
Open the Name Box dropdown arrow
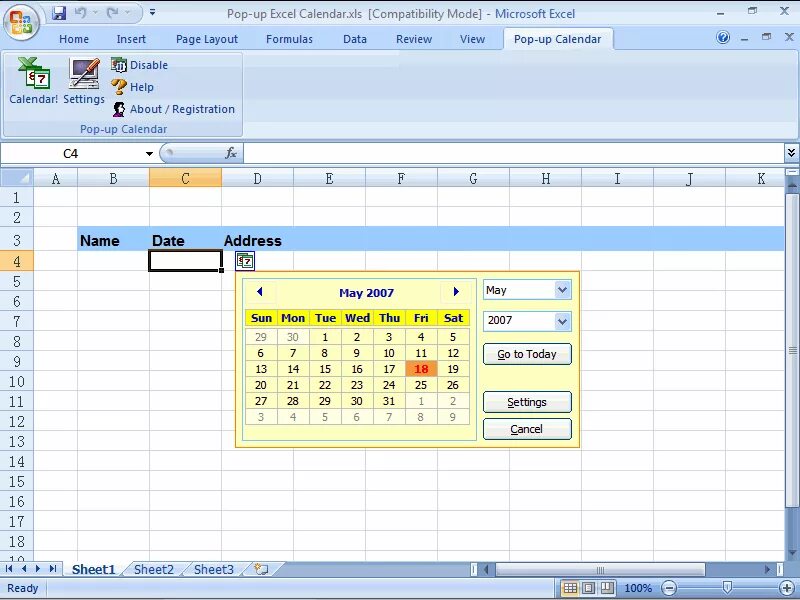pos(149,154)
